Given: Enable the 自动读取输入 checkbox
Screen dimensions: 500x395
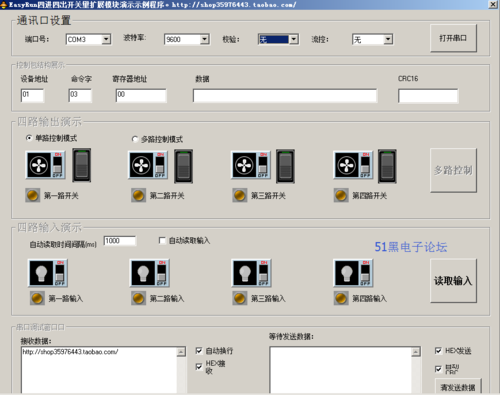Looking at the screenshot, I should point(162,240).
